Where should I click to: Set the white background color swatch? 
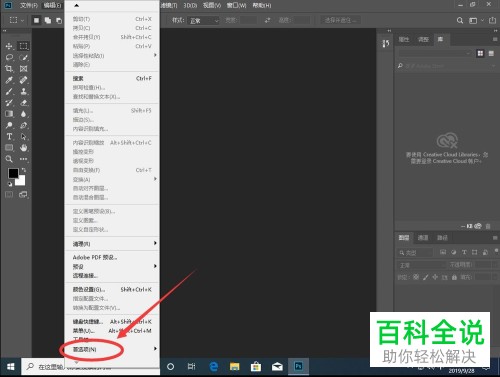tap(21, 181)
